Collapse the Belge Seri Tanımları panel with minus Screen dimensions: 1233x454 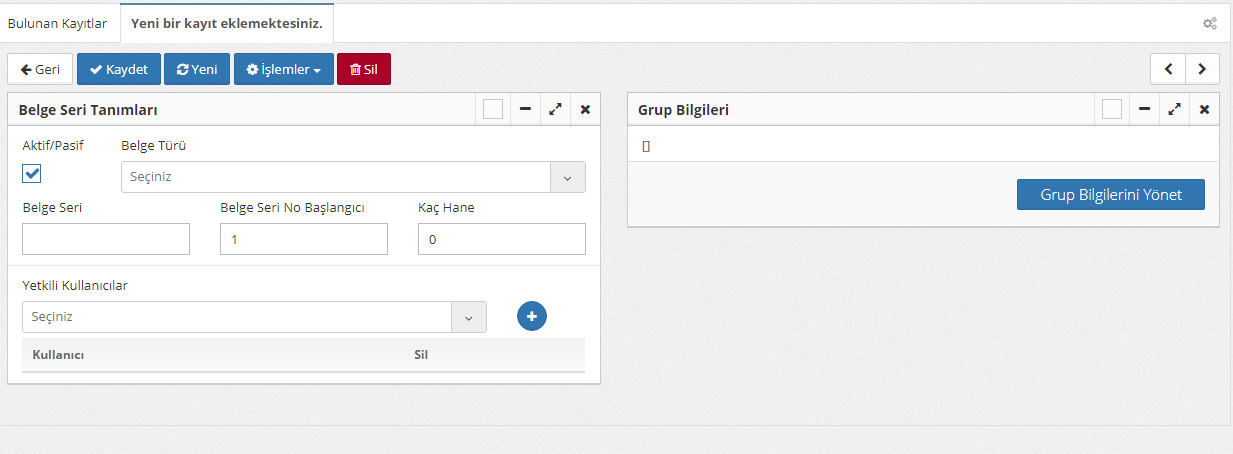tap(525, 109)
